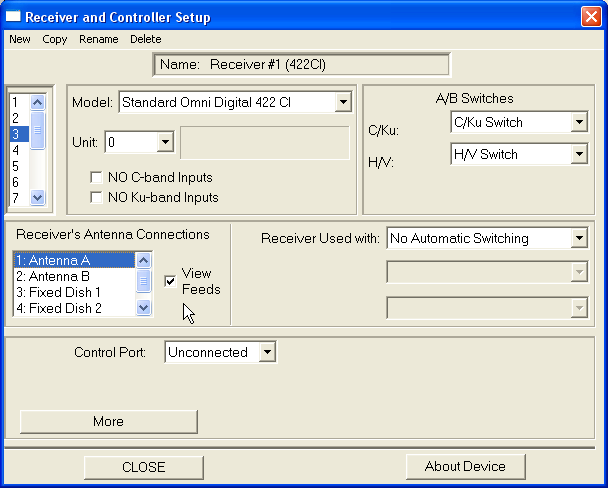Expand the Receiver Used with dropdown
Screen dimensions: 608x488
(x=578, y=239)
